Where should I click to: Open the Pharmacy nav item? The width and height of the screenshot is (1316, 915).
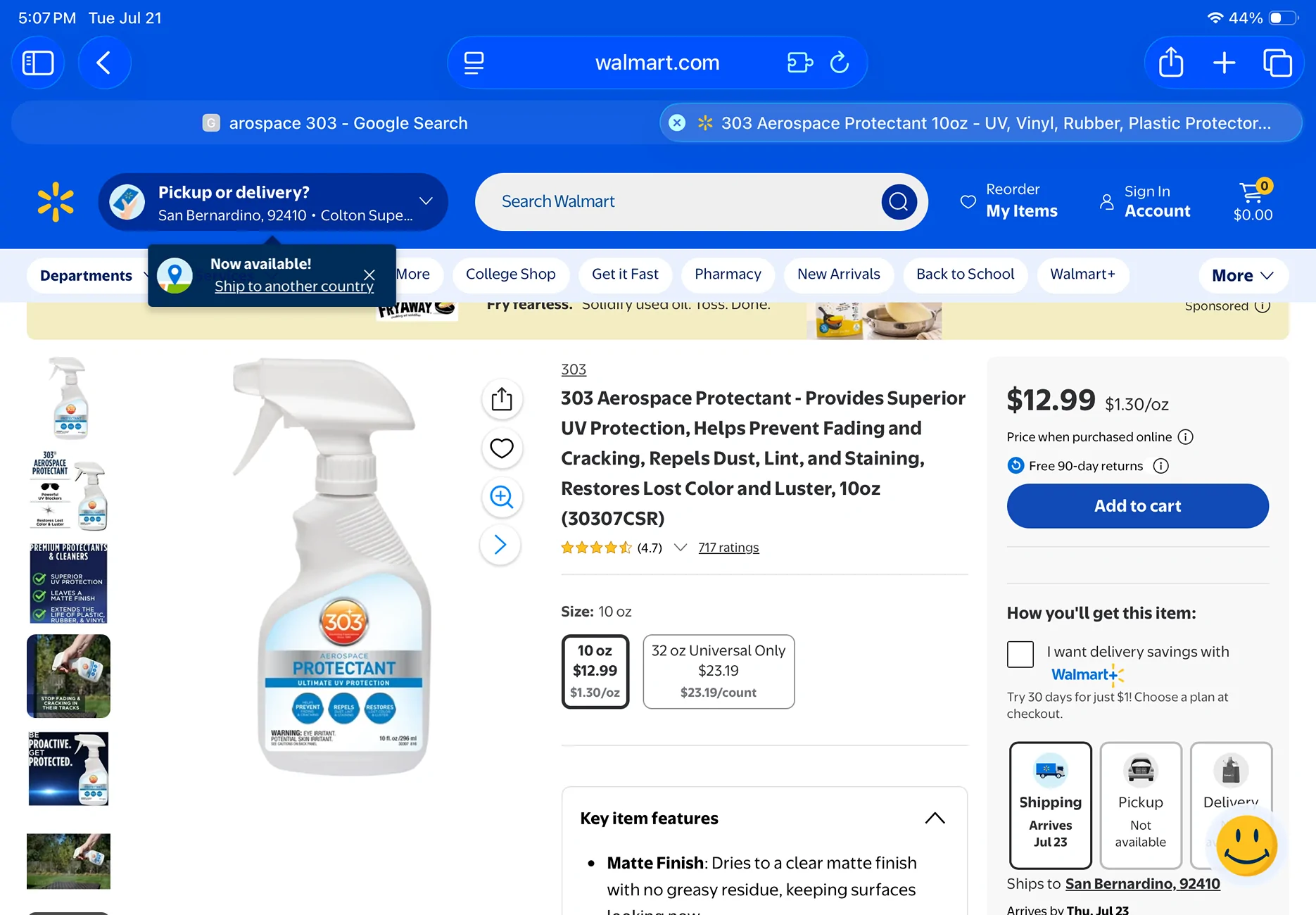[728, 274]
